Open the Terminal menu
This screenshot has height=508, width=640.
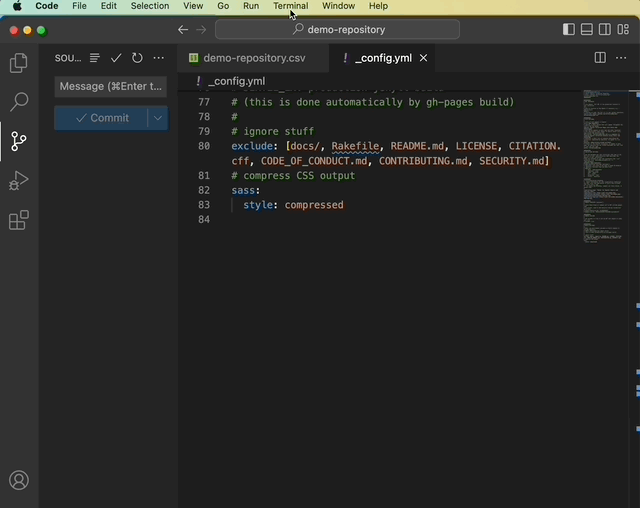(x=290, y=6)
